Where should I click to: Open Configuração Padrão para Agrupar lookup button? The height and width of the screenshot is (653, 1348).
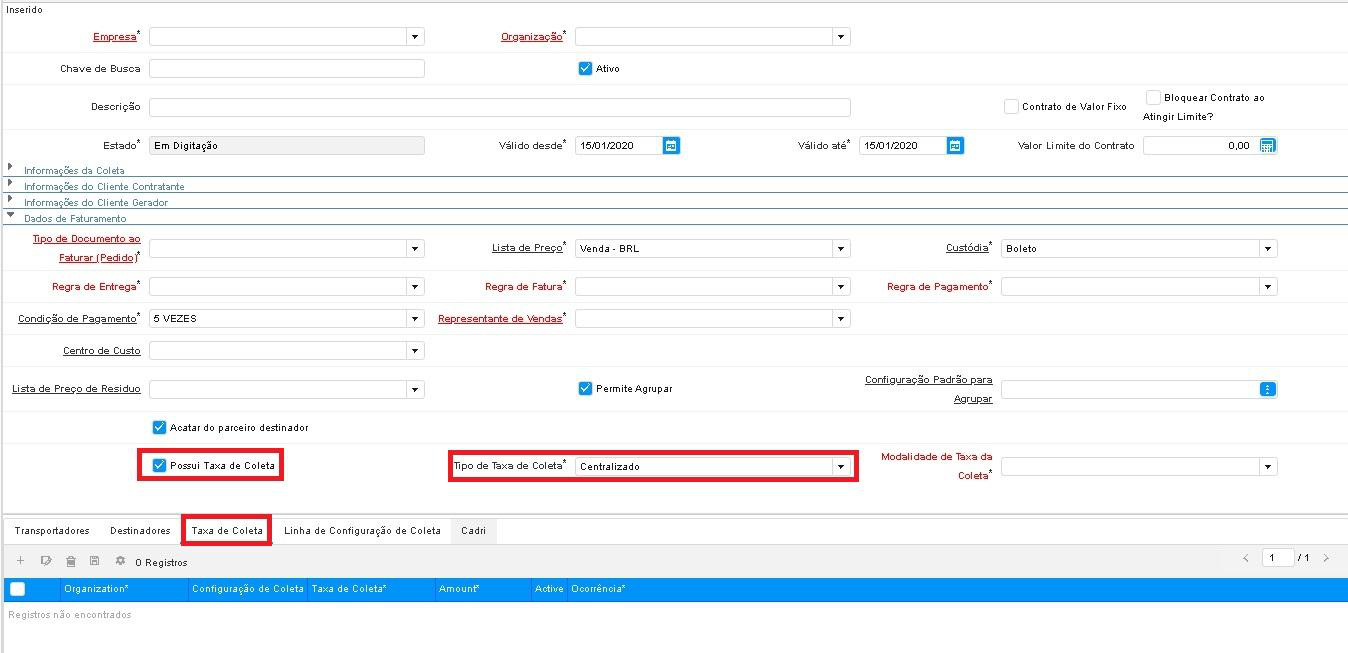(x=1267, y=389)
